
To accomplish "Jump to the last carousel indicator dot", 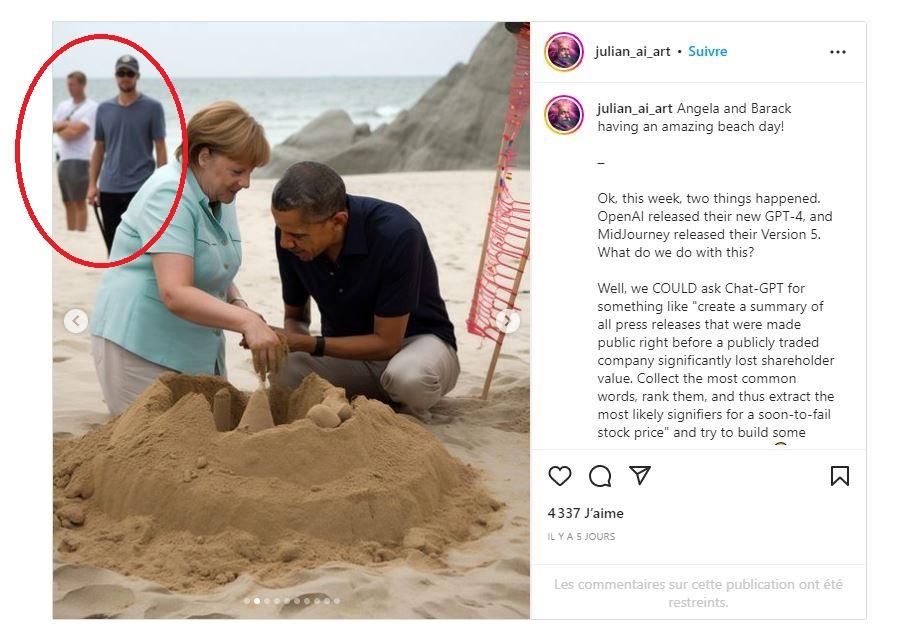I will [336, 601].
